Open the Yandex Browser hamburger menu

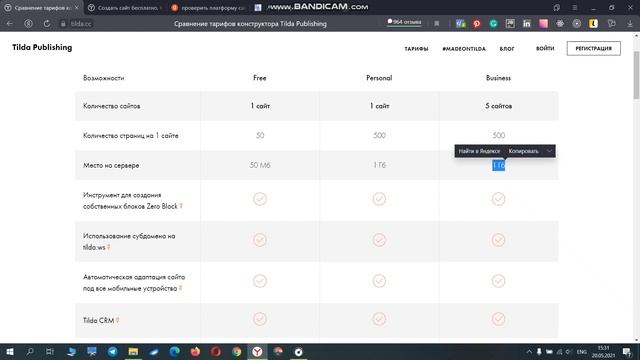click(575, 8)
